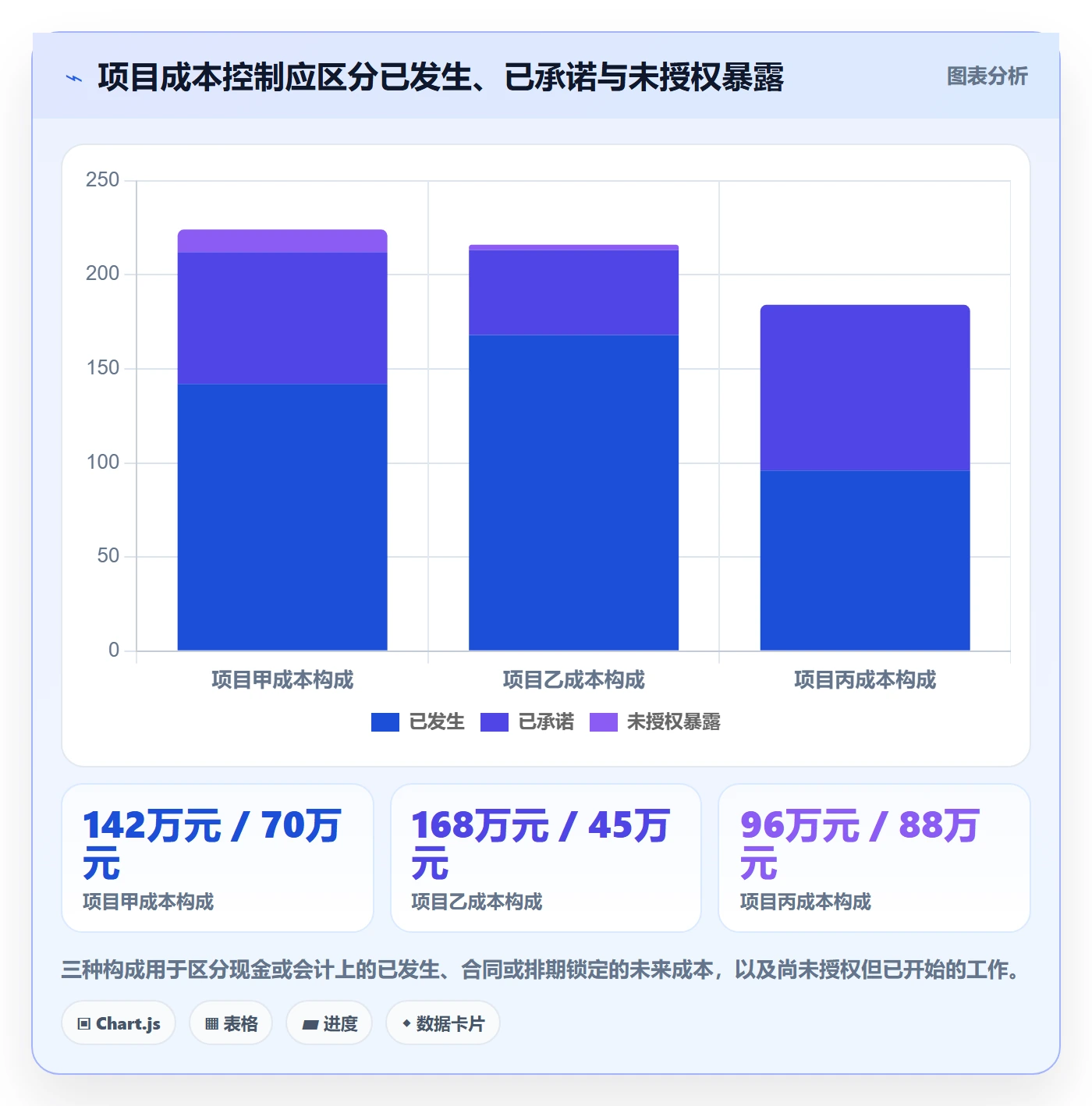Click the chart title heading text

tap(441, 77)
